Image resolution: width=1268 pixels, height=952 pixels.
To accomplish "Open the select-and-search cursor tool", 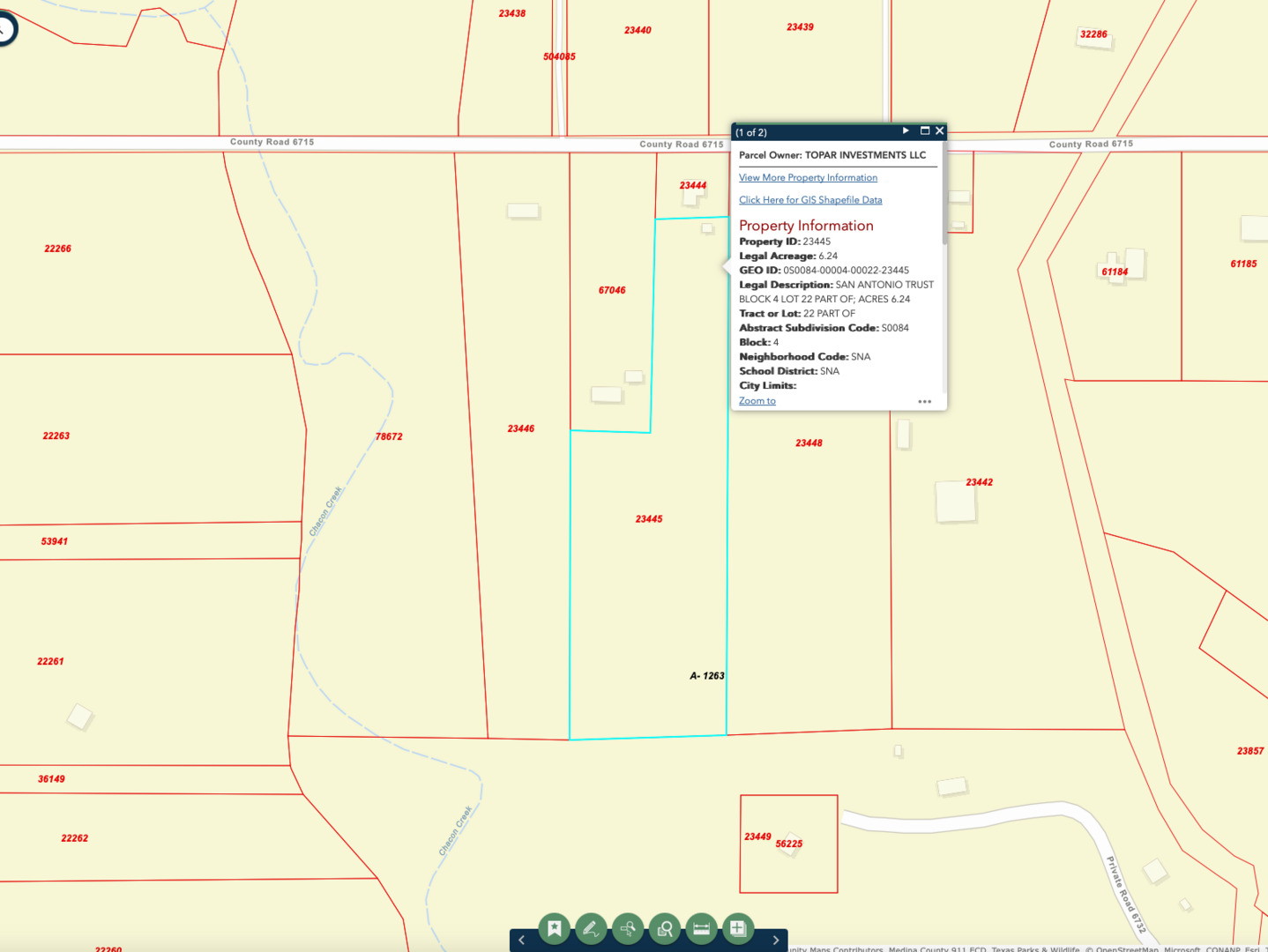I will (628, 928).
